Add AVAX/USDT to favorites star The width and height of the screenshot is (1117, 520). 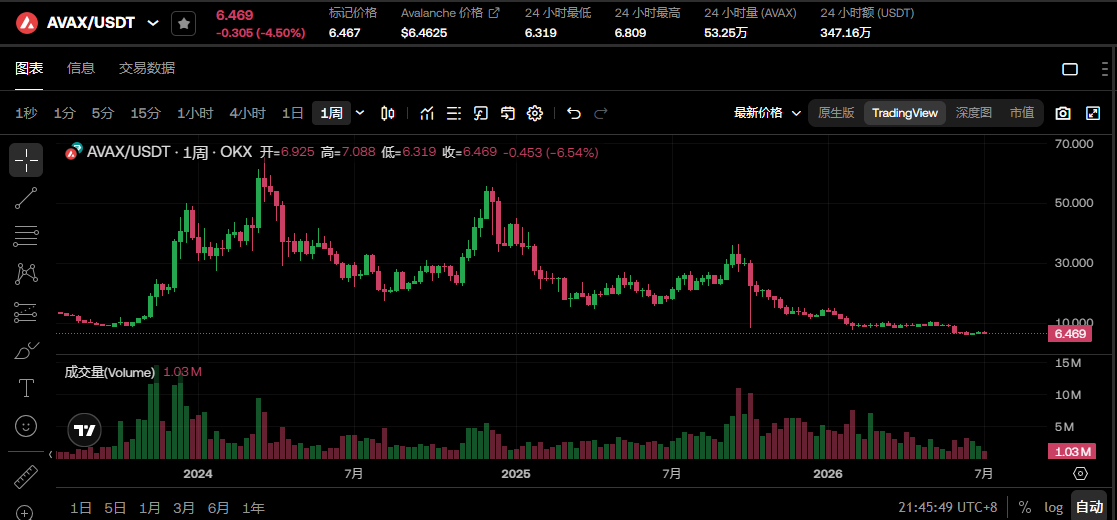[184, 24]
